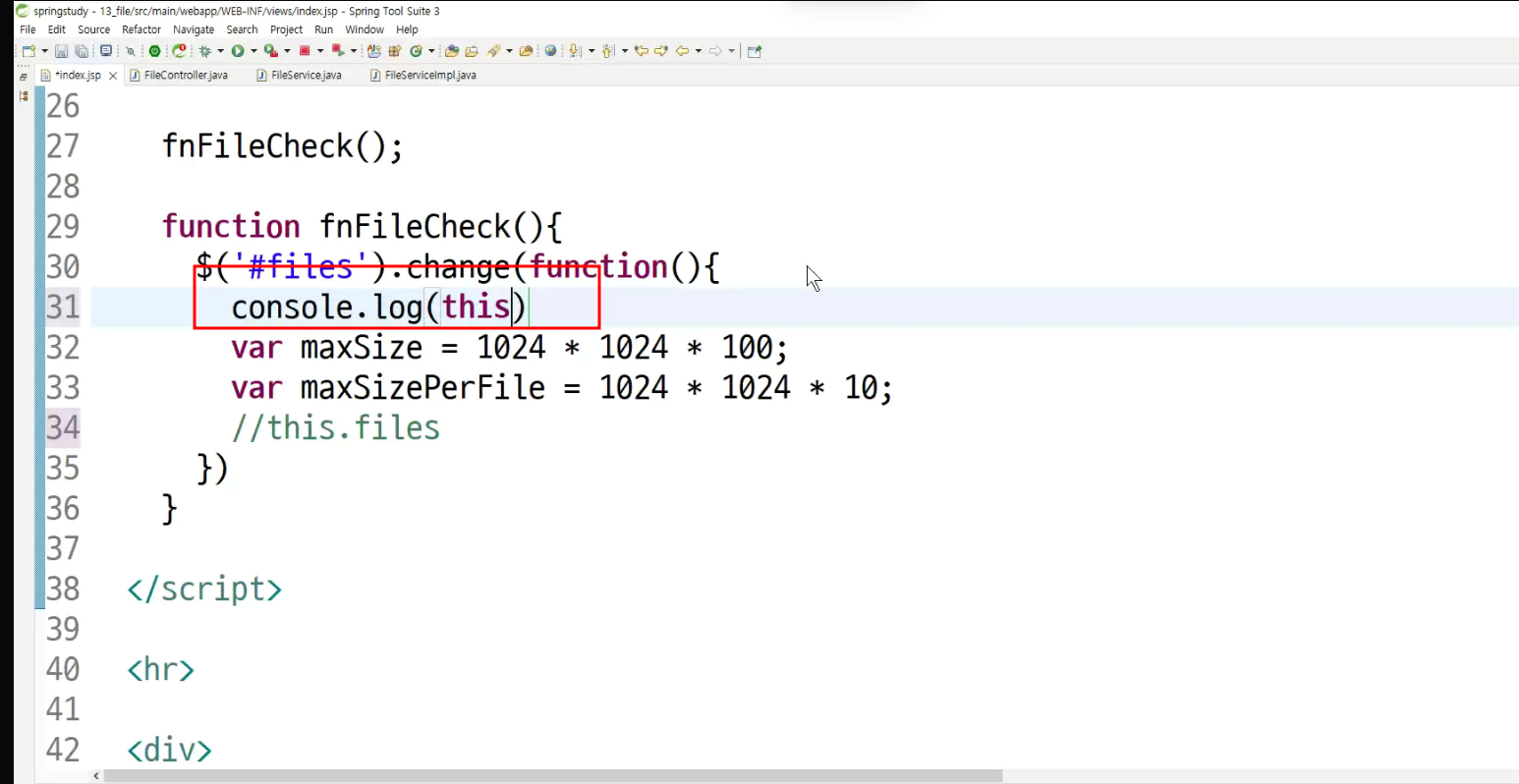Click the '<div>' tag on line 42

pyautogui.click(x=170, y=751)
